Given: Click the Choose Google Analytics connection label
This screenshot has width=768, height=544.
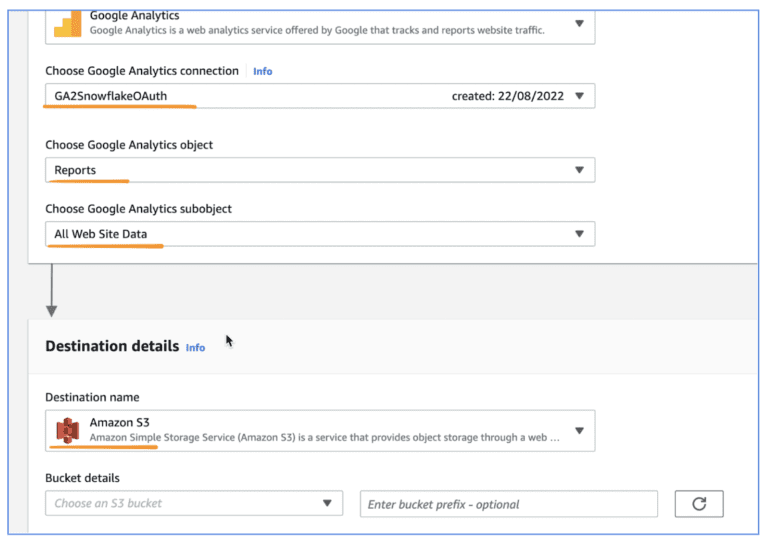Looking at the screenshot, I should (142, 71).
